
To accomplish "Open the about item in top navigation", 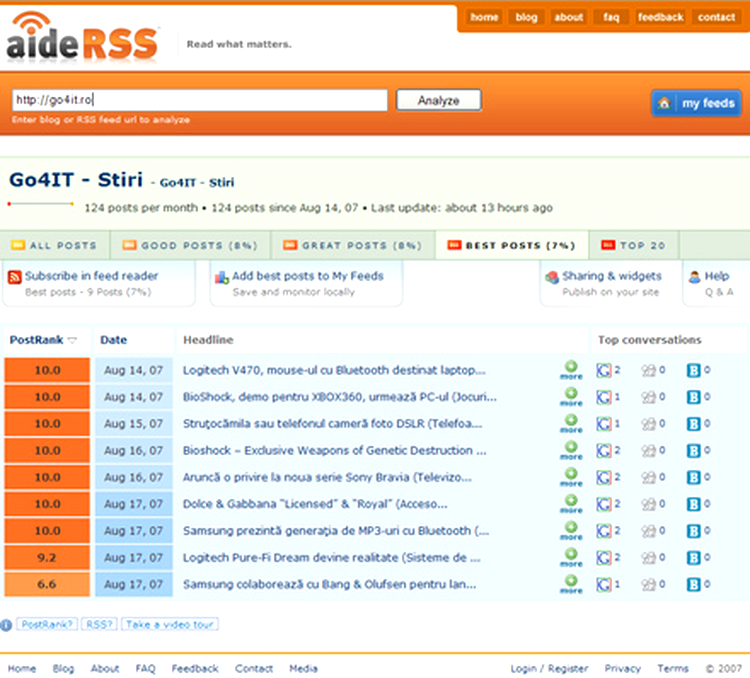I will [x=568, y=17].
